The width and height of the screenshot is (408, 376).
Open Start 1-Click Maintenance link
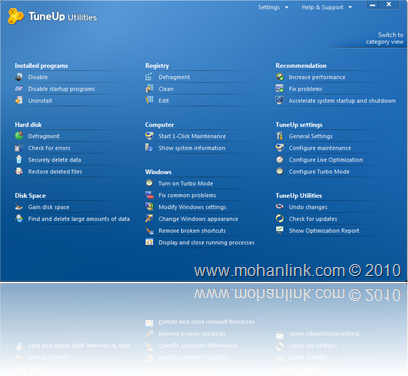pos(192,136)
